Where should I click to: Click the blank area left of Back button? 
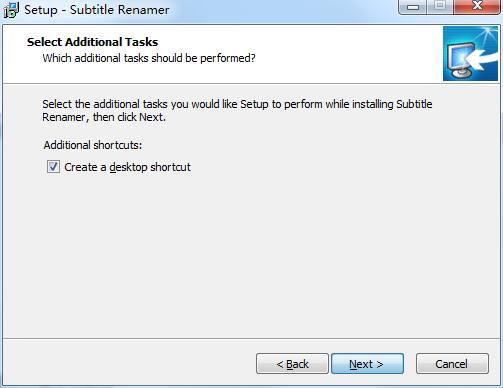click(128, 363)
